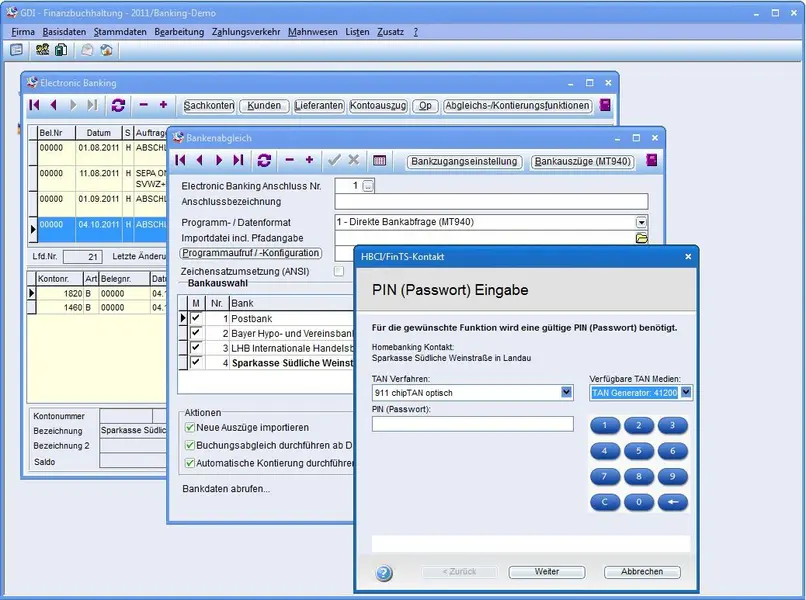Viewport: 806px width, 600px height.
Task: Uncheck Neue Auszüge importieren
Action: (190, 427)
